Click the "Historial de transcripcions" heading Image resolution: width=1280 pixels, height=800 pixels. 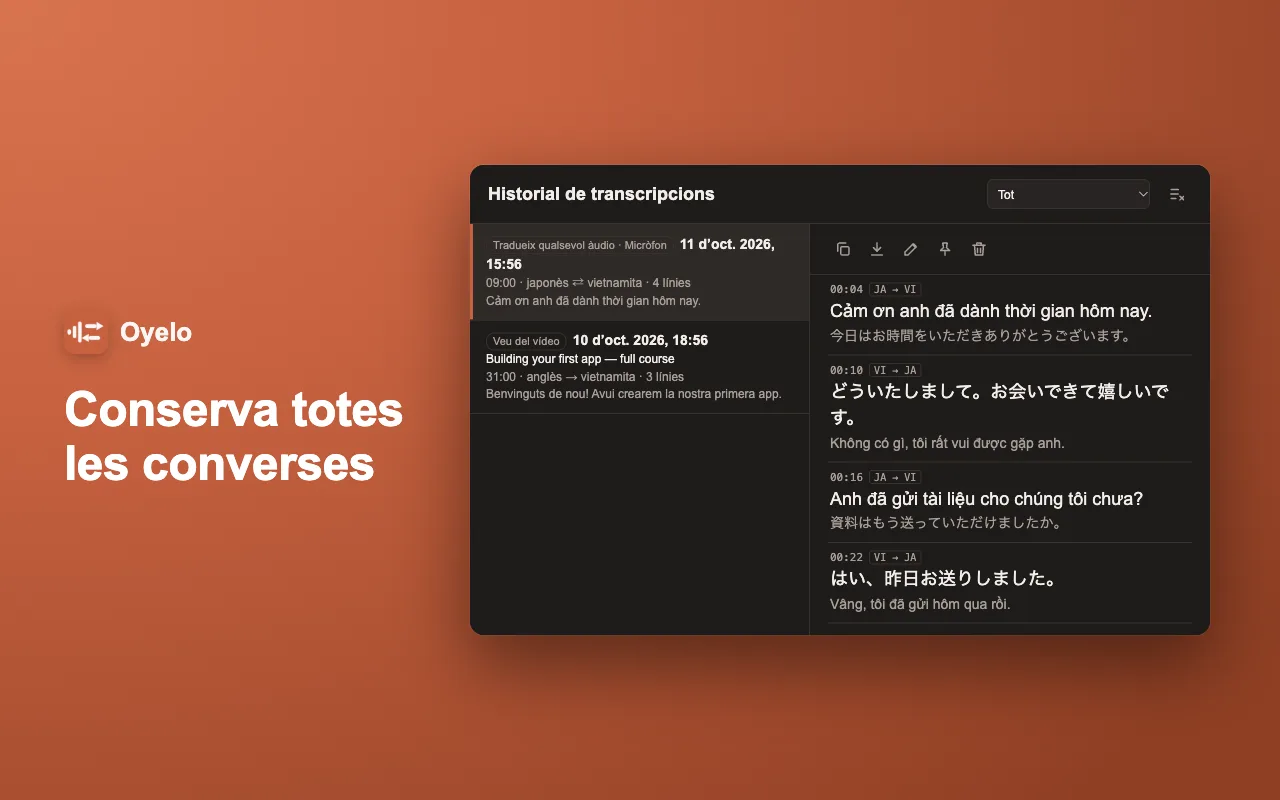[601, 194]
